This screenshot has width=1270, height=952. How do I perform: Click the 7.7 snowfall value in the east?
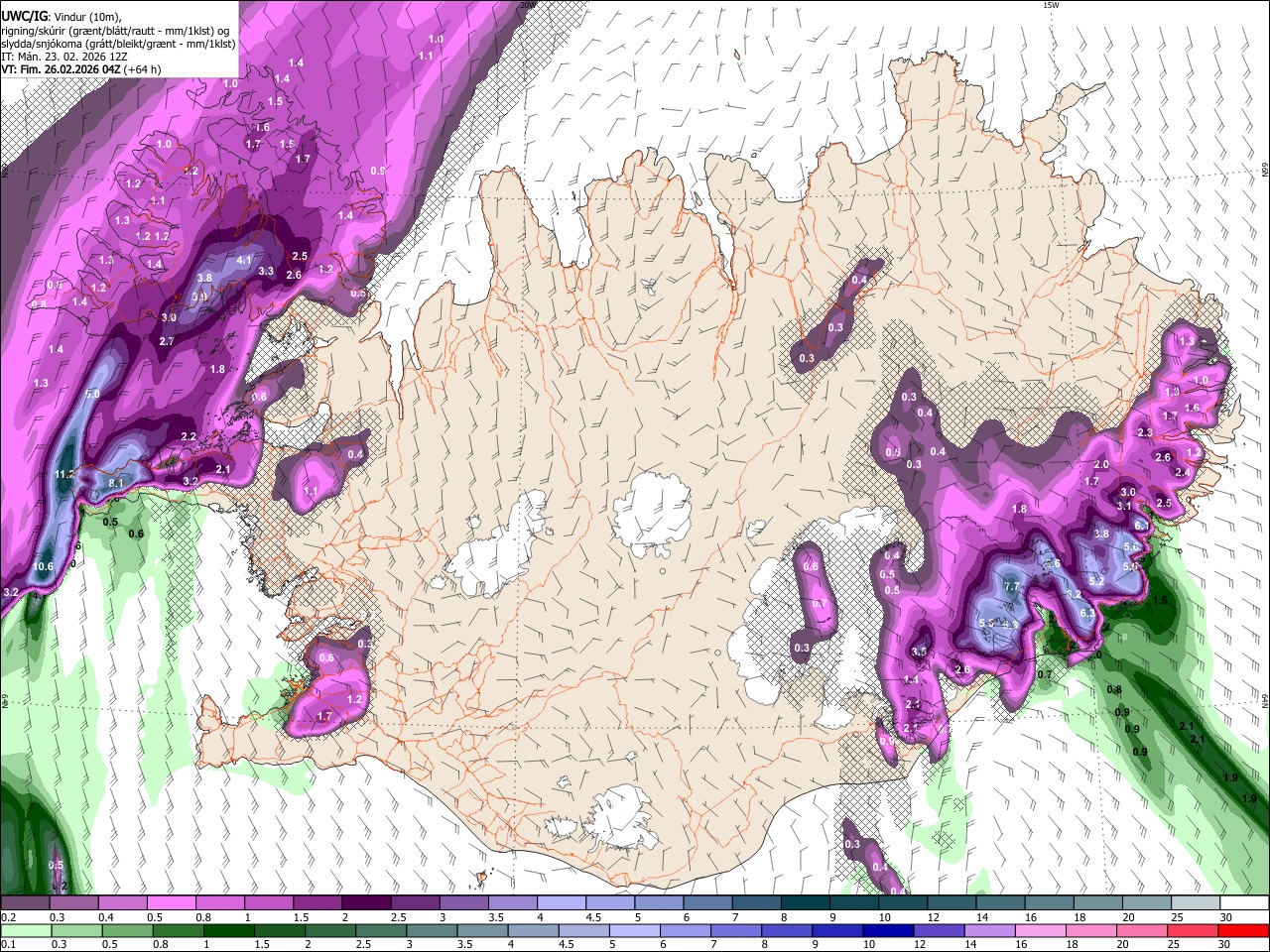coord(1012,587)
